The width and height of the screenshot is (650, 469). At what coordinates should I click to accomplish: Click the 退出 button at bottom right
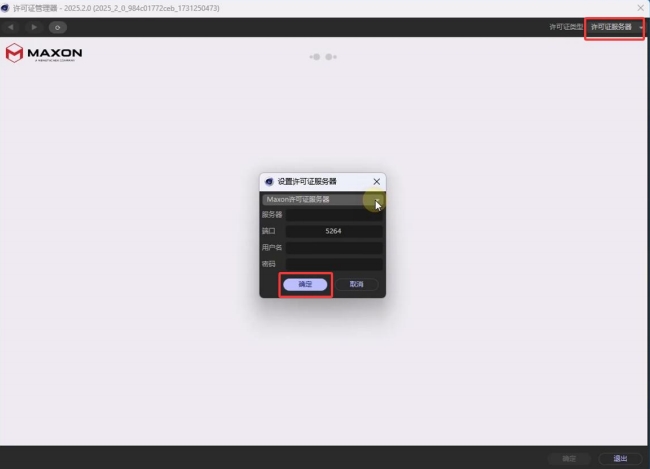620,458
